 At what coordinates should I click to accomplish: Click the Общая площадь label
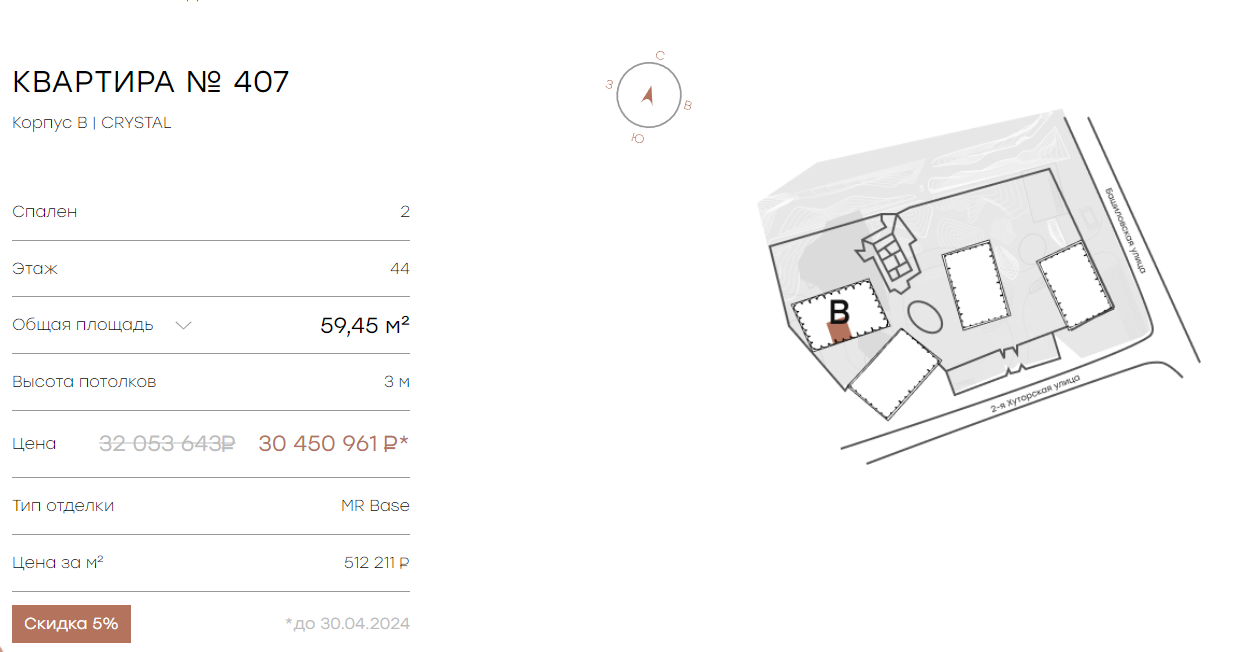click(83, 325)
